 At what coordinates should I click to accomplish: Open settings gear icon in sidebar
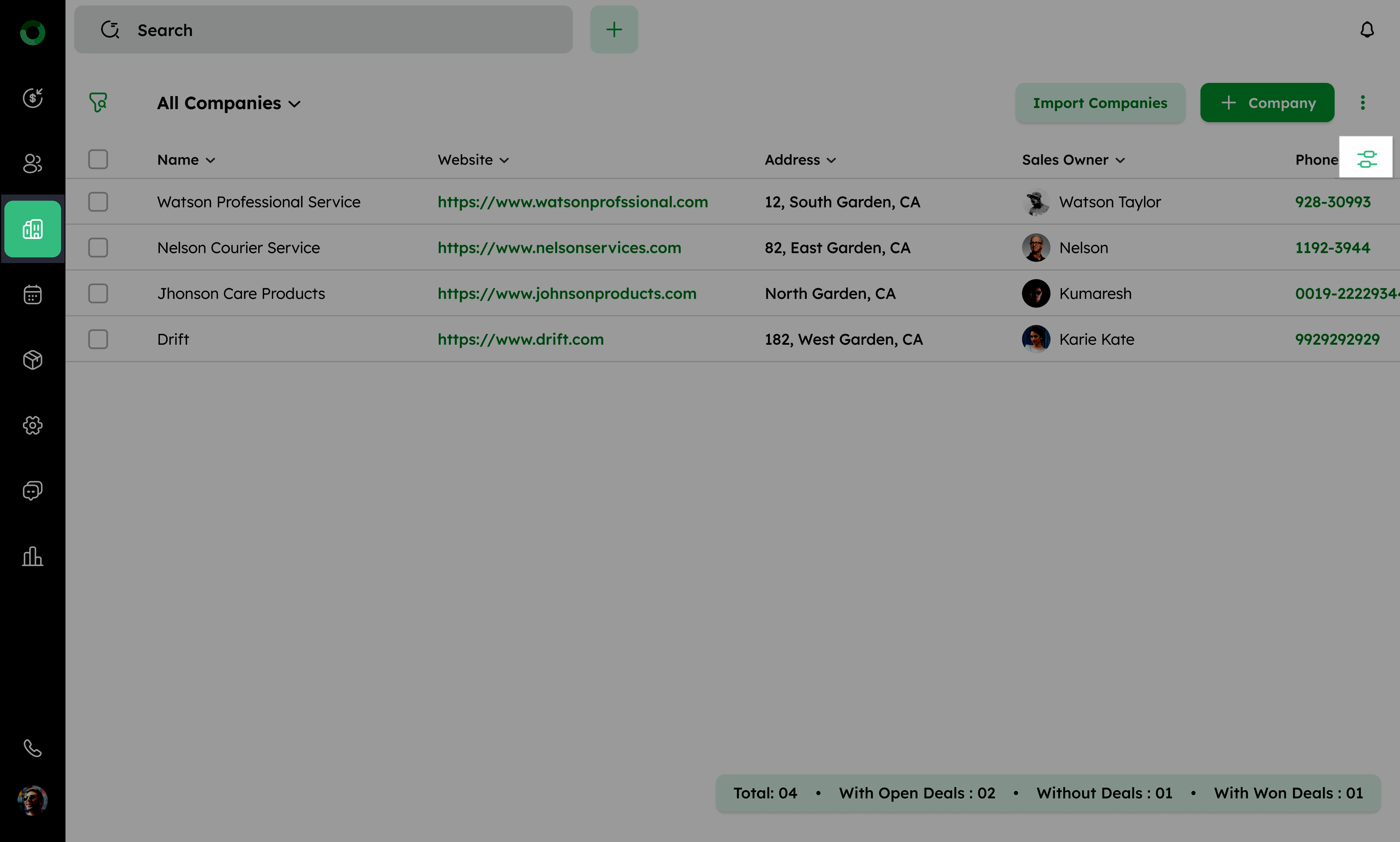pyautogui.click(x=32, y=425)
